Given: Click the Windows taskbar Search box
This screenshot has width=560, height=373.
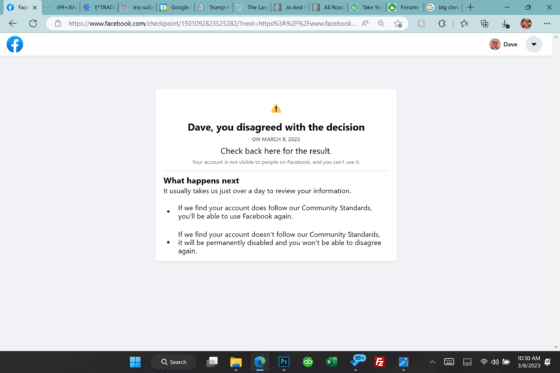Looking at the screenshot, I should point(174,362).
